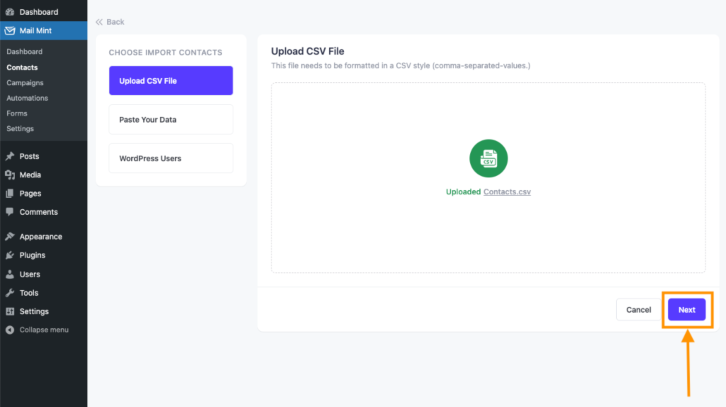Select WordPress Users import option
This screenshot has height=407, width=726.
pyautogui.click(x=171, y=158)
